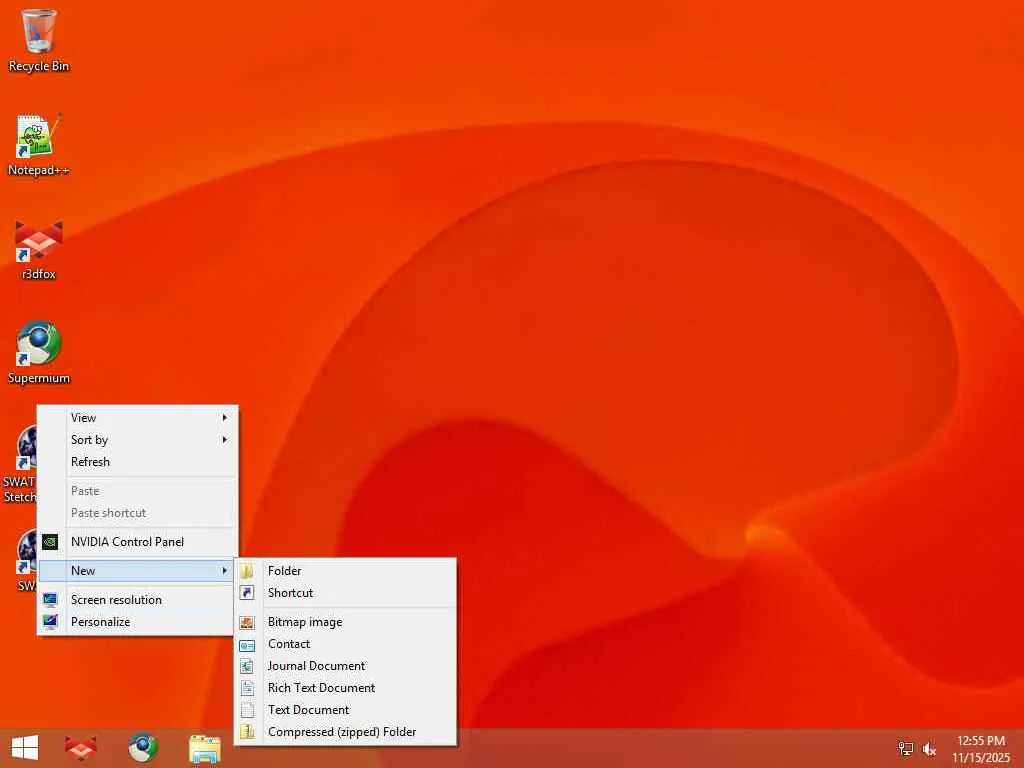The height and width of the screenshot is (768, 1024).
Task: Select the r3dfox desktop shortcut
Action: pos(38,249)
